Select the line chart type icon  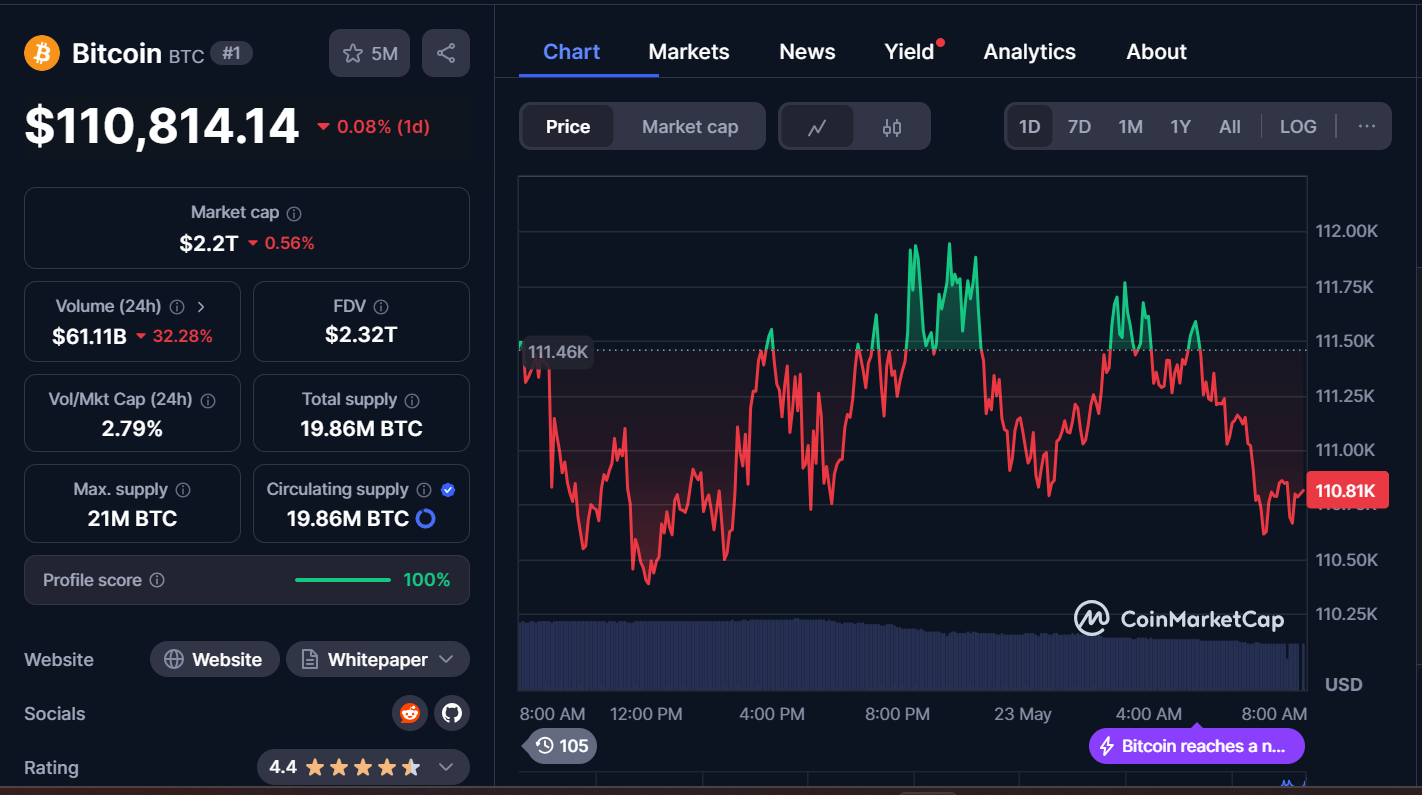pos(817,127)
